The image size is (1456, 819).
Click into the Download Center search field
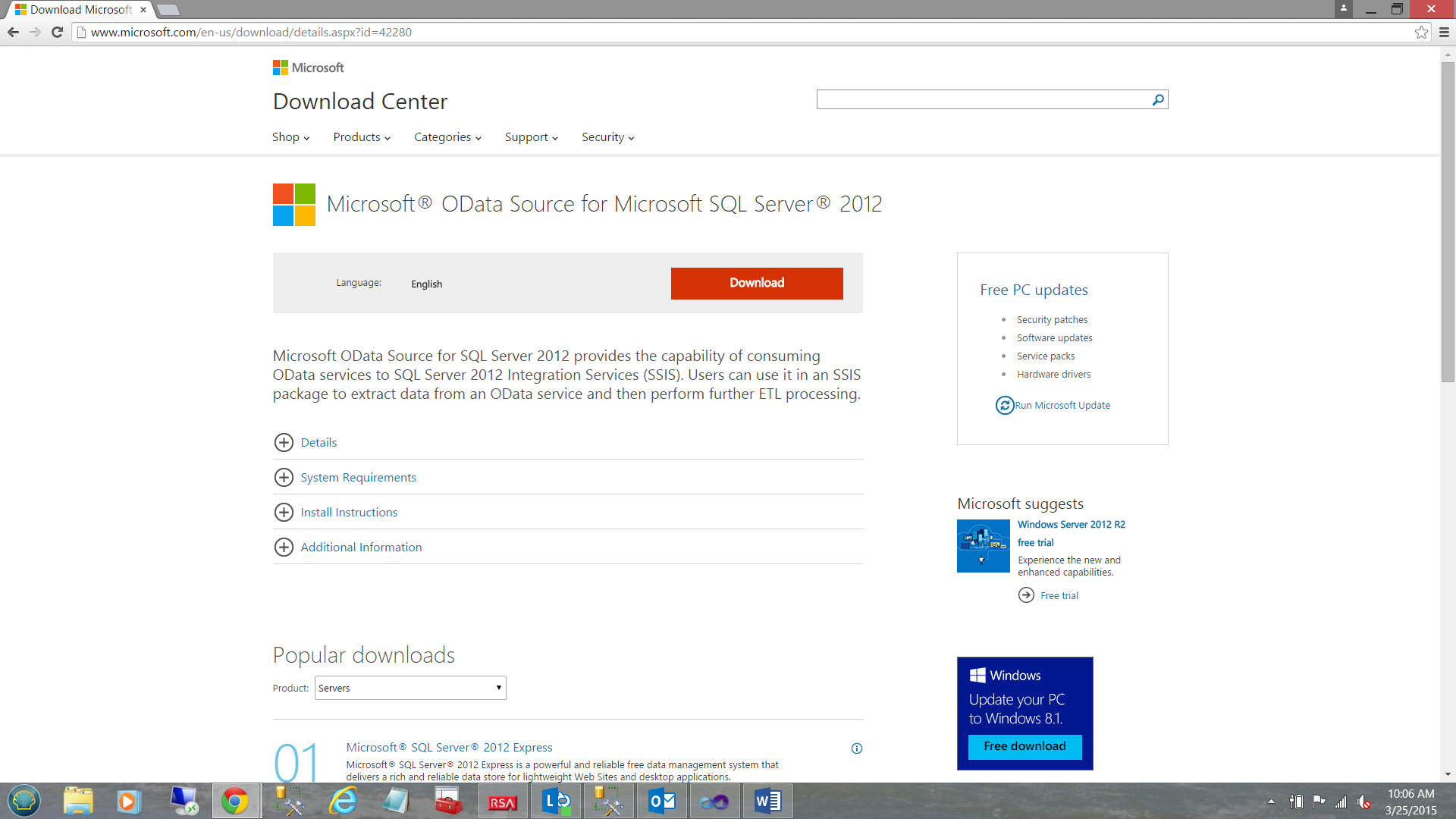pos(982,99)
